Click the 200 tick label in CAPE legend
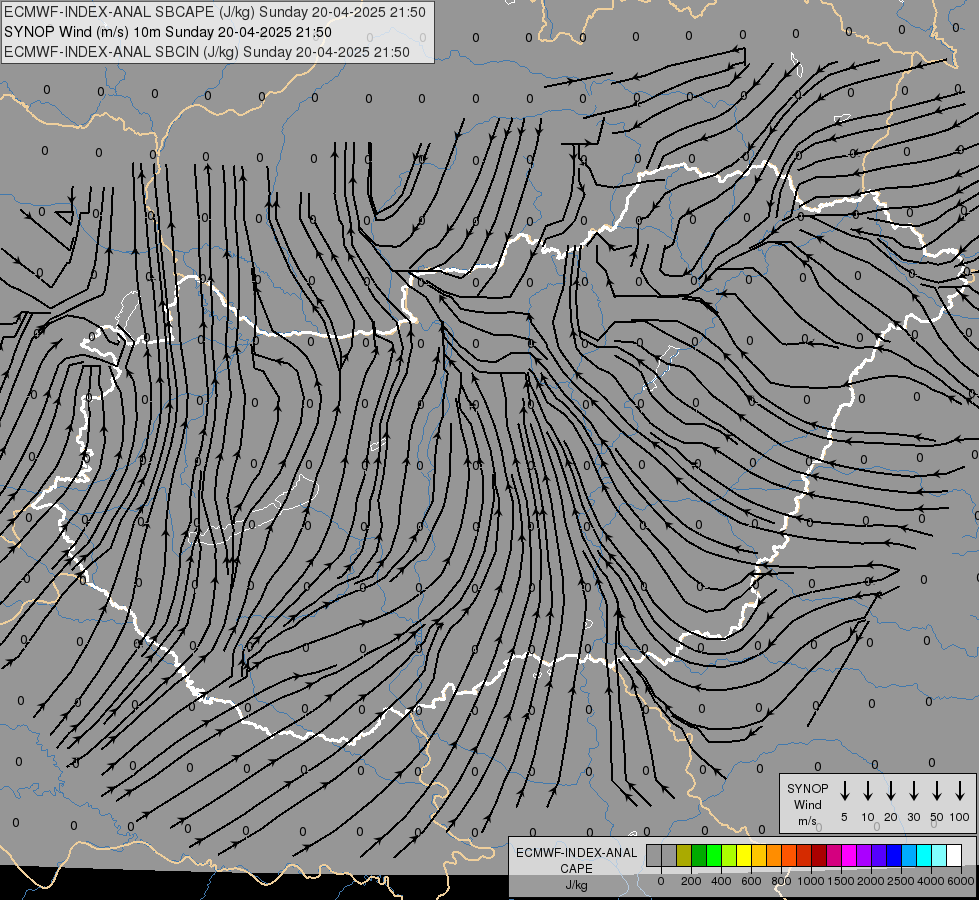 (x=691, y=881)
